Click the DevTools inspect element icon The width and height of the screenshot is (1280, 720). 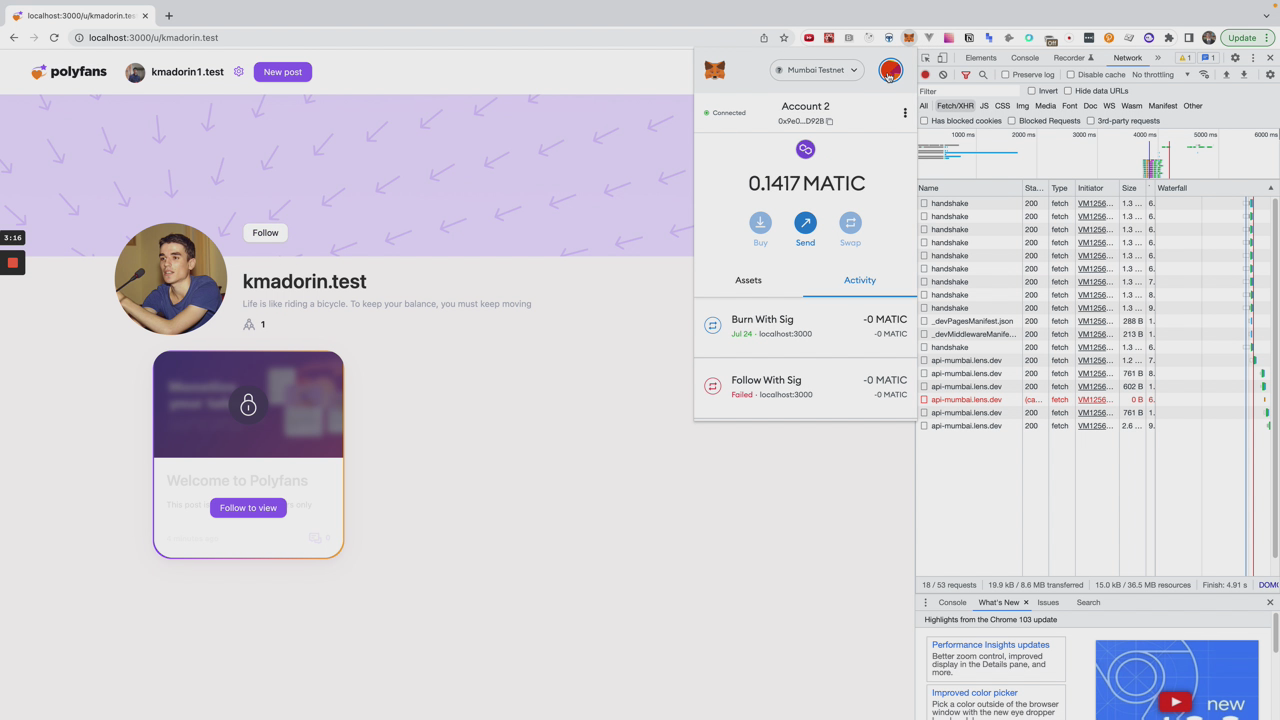click(x=926, y=58)
